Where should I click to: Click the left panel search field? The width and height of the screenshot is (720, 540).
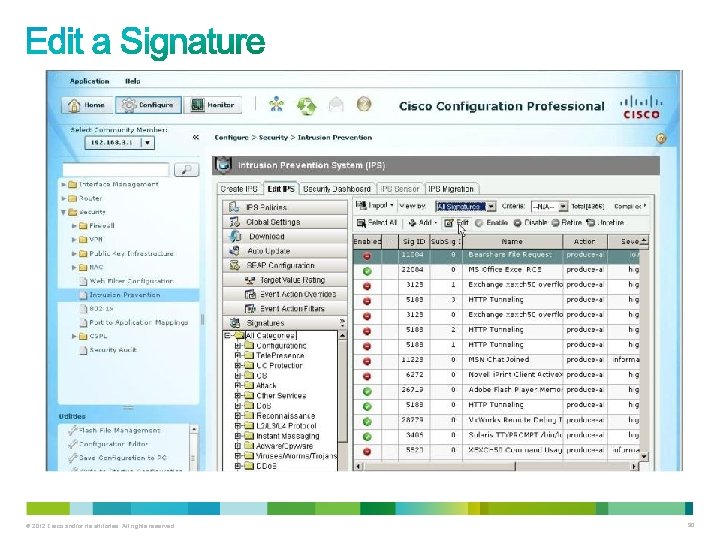116,170
